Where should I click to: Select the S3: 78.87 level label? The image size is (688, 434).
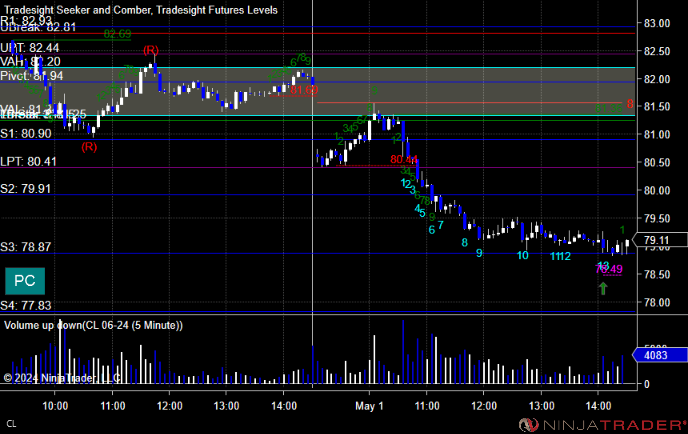point(26,247)
